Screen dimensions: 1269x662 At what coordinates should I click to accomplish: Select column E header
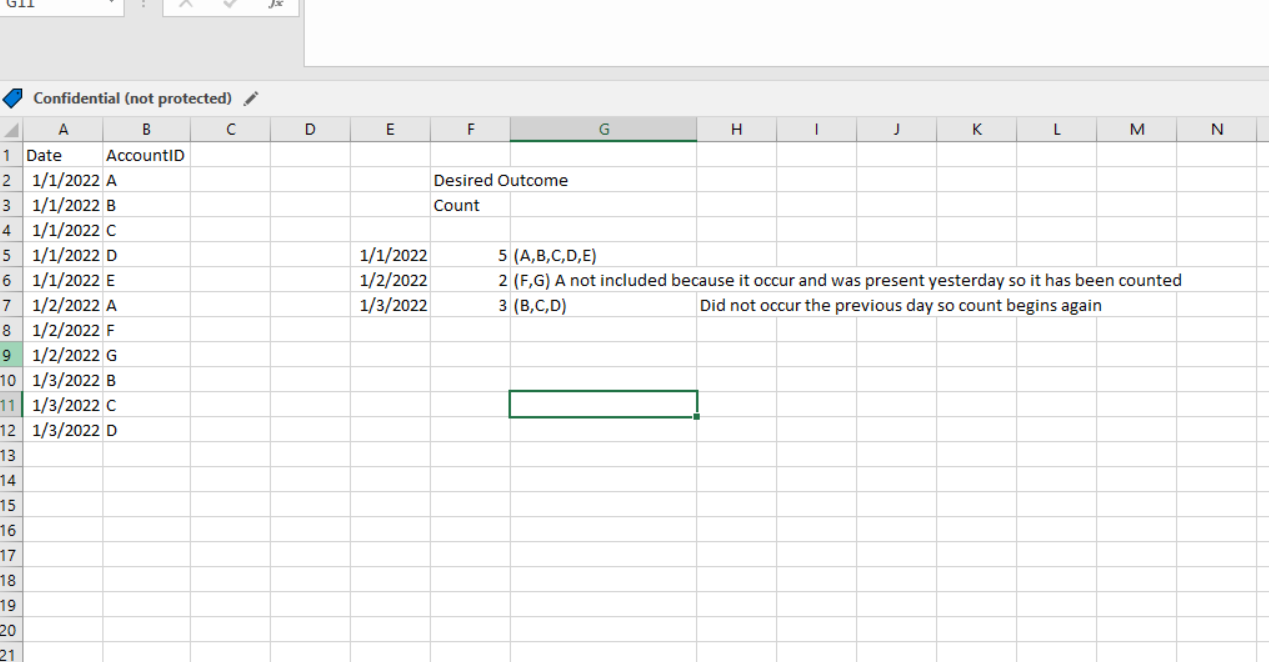tap(390, 129)
